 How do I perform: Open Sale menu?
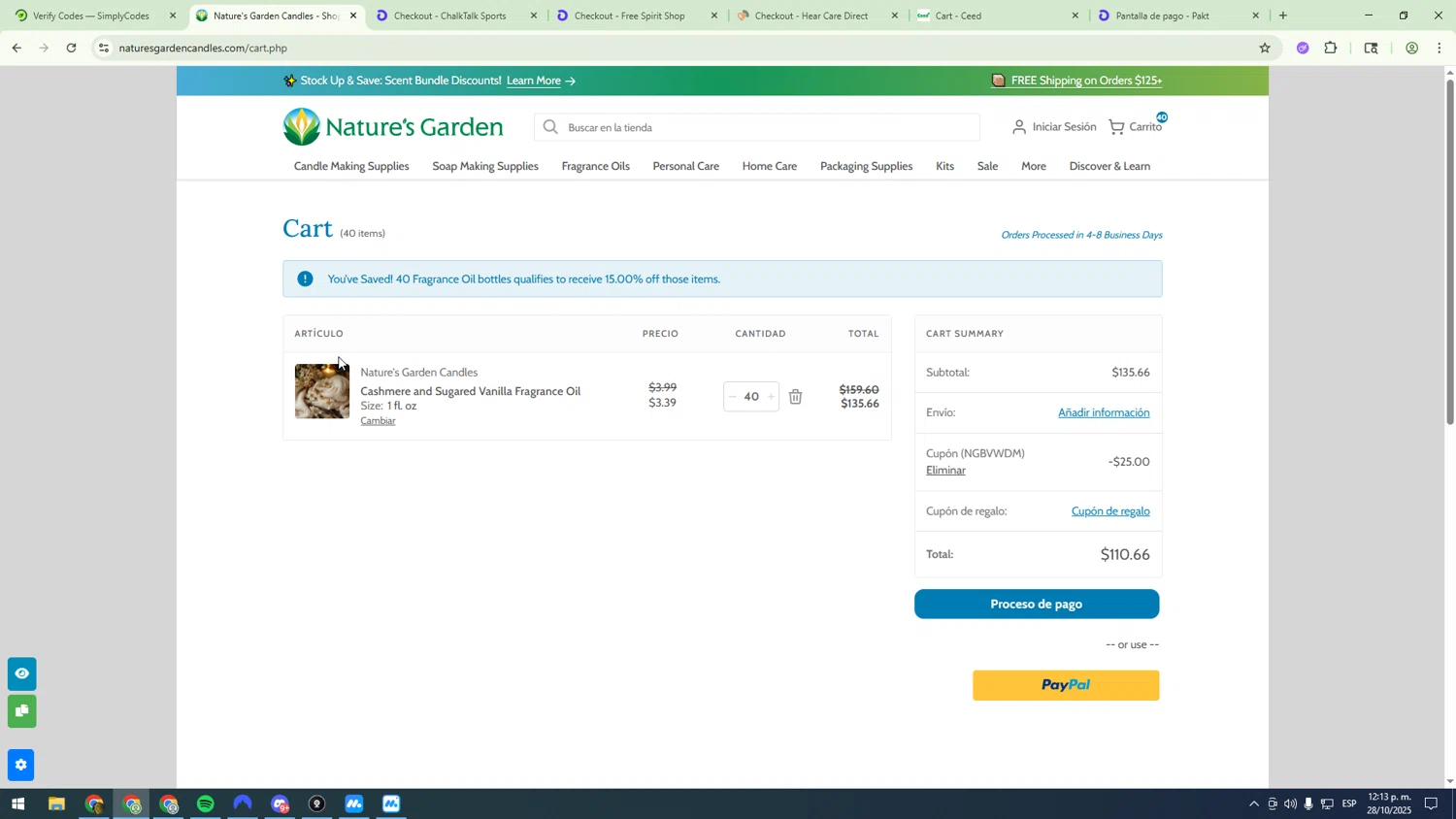tap(987, 167)
